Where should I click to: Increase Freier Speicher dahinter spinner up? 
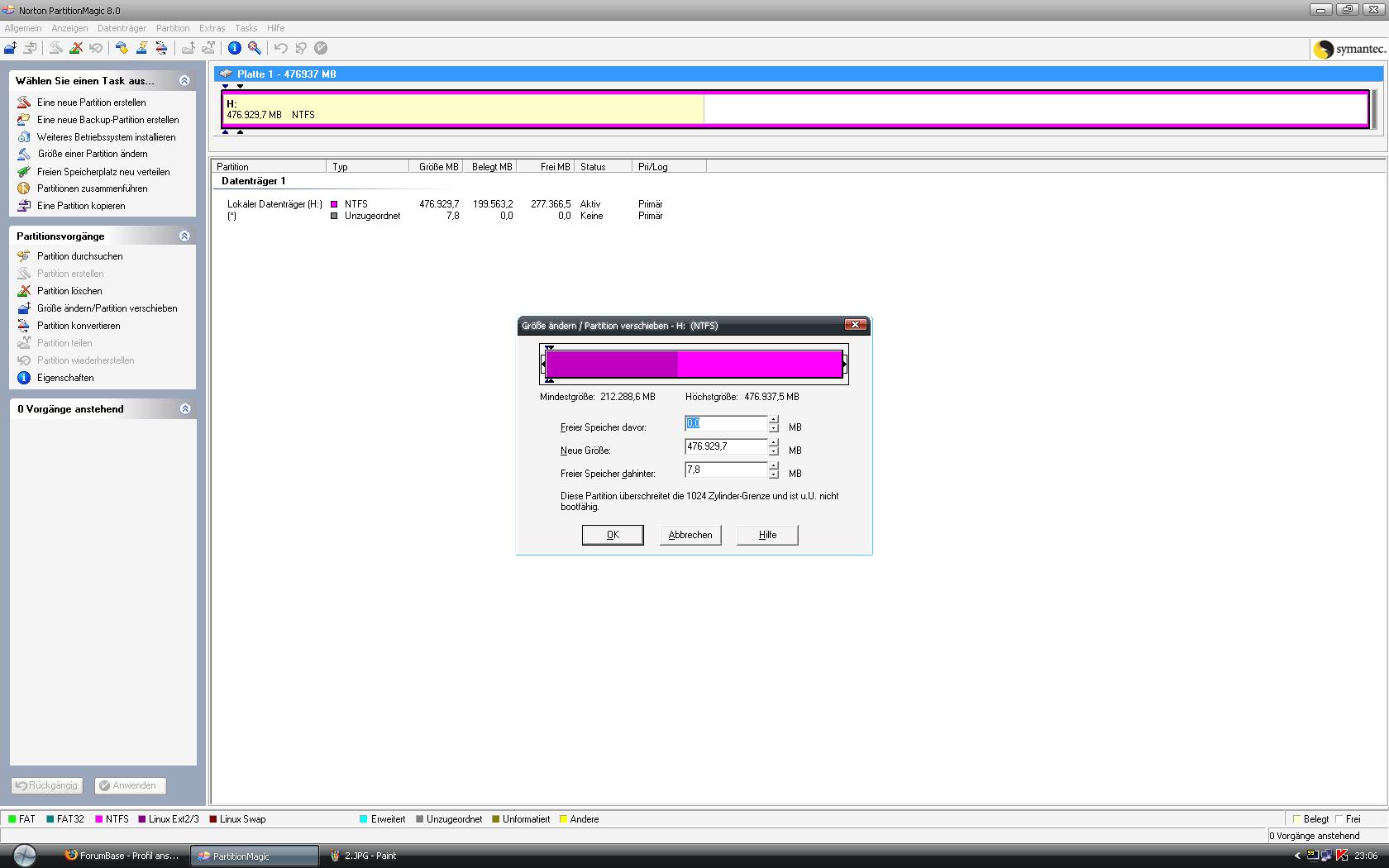(774, 466)
